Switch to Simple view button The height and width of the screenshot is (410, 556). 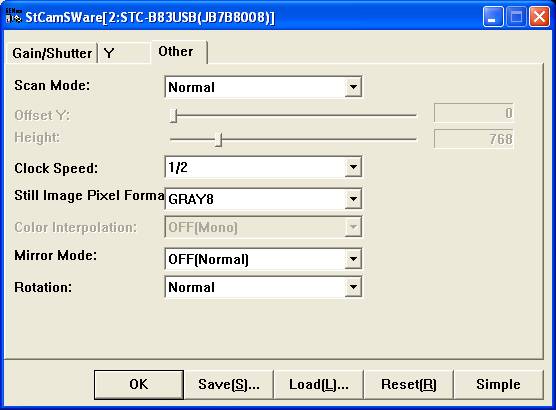[x=499, y=384]
